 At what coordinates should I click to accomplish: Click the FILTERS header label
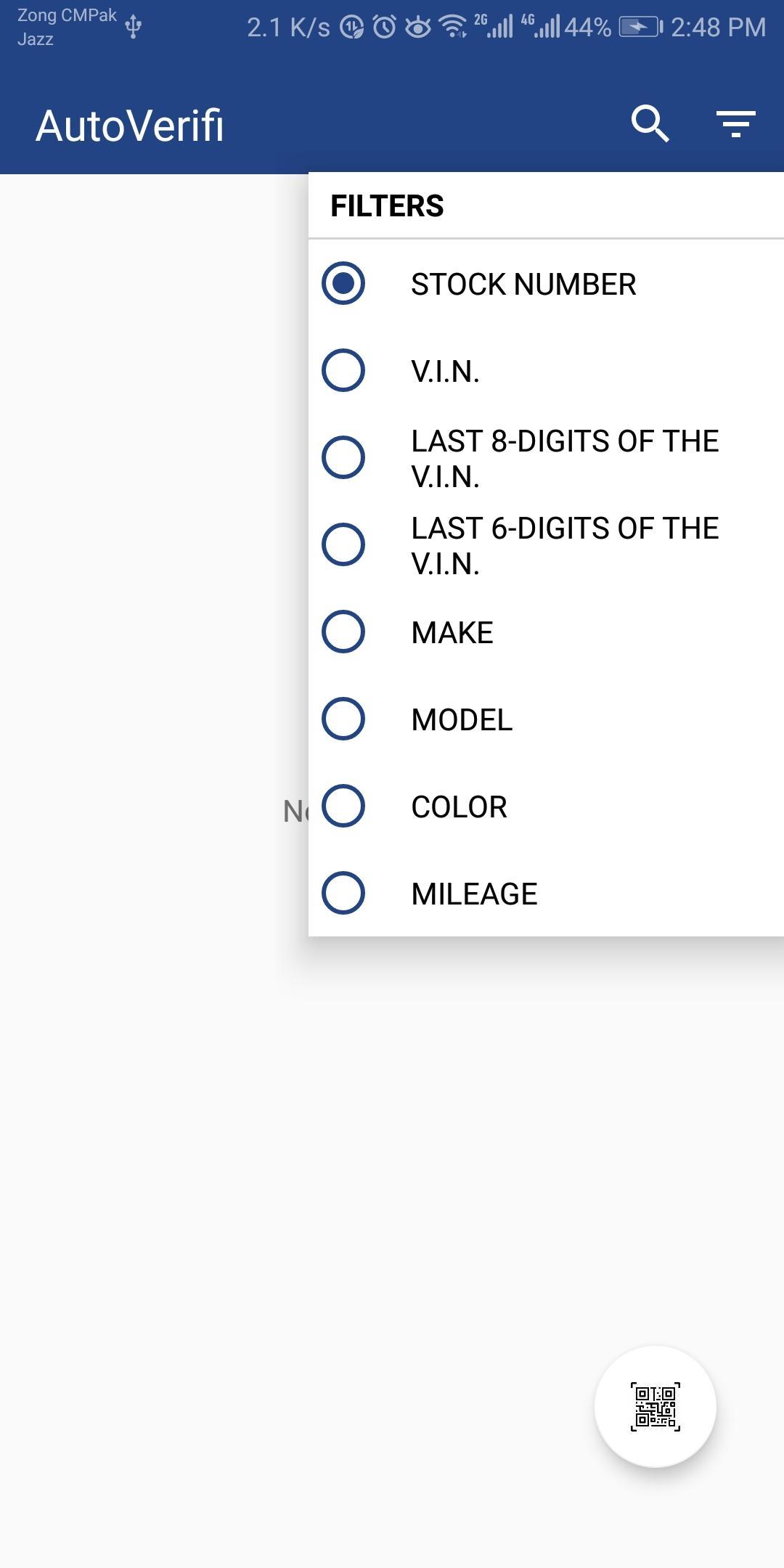pyautogui.click(x=387, y=205)
